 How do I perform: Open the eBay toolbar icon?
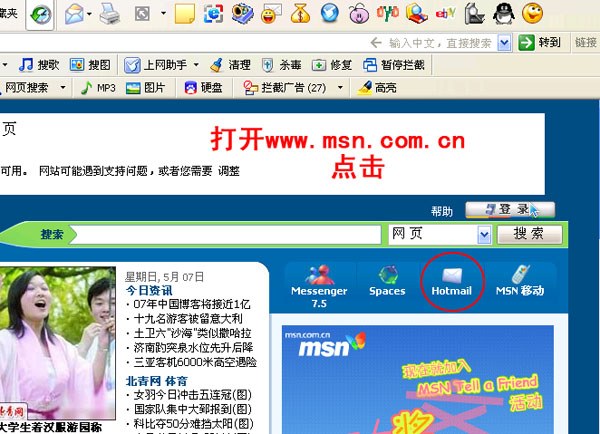[x=445, y=14]
